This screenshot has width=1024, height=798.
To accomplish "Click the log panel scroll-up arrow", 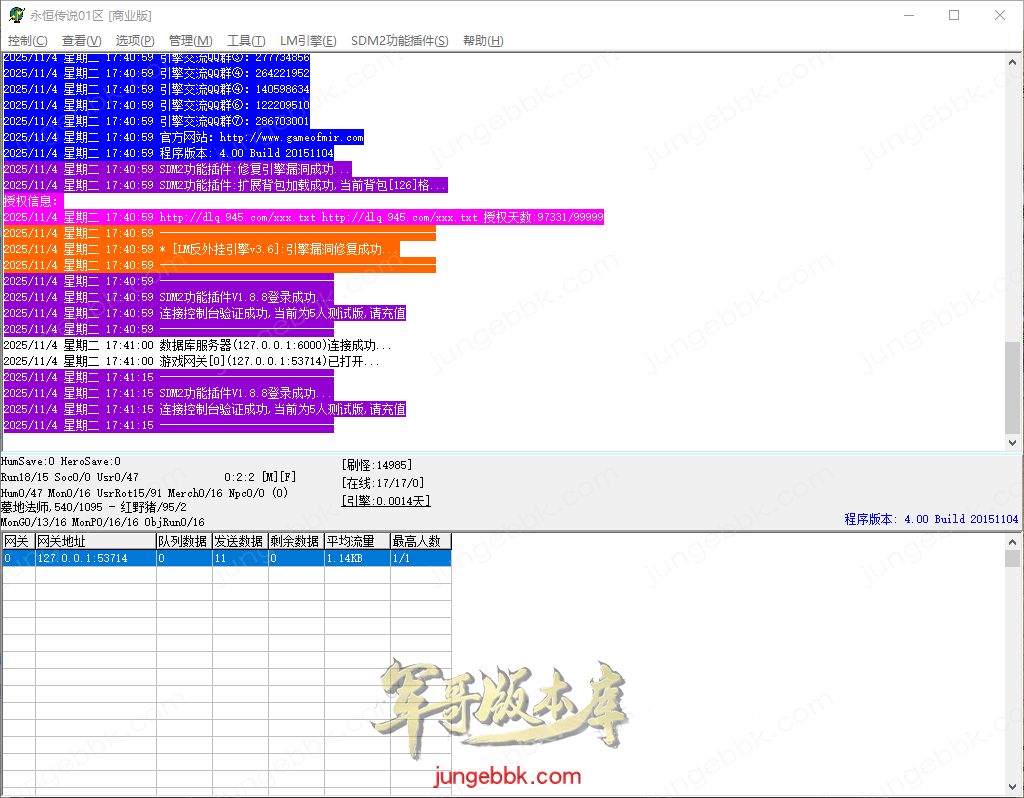I will (x=1012, y=62).
